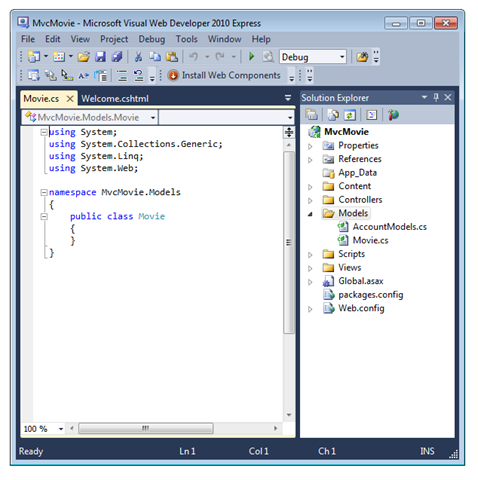Screen dimensions: 478x480
Task: Open the 100 % zoom level dropdown
Action: pos(61,429)
